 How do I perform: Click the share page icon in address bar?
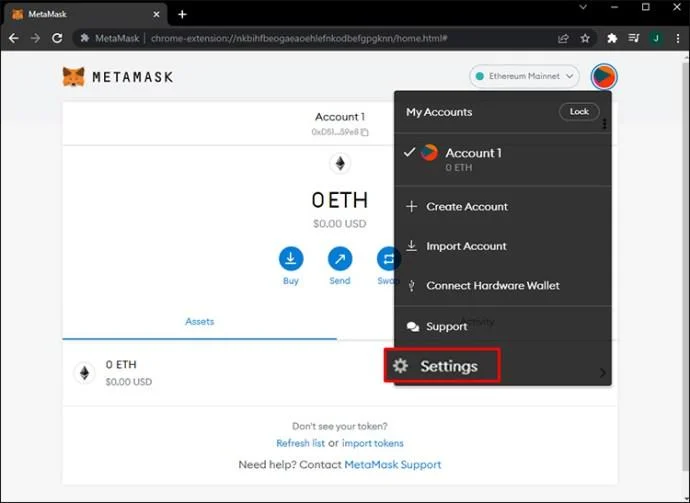[x=563, y=38]
